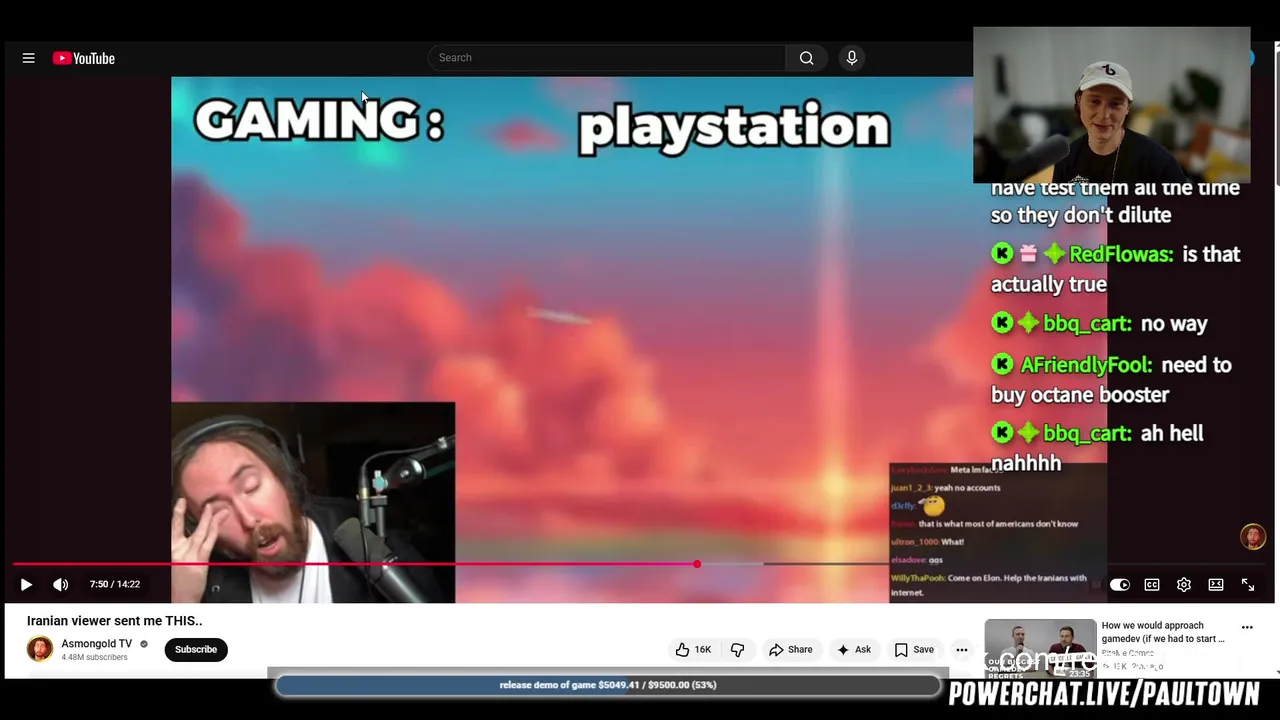This screenshot has width=1280, height=720.
Task: Open recommended video options menu
Action: point(1247,627)
